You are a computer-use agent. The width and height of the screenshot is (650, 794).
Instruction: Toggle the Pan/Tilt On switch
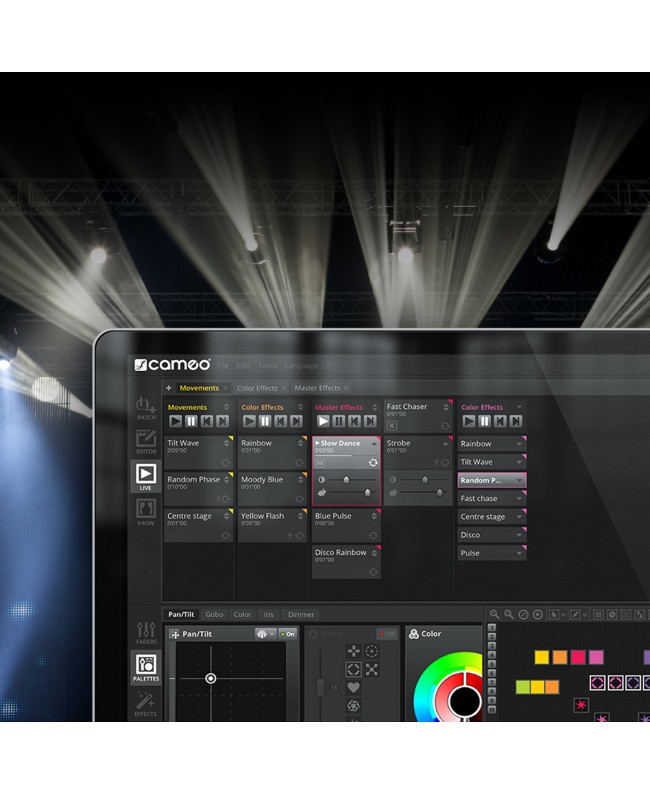(x=288, y=634)
